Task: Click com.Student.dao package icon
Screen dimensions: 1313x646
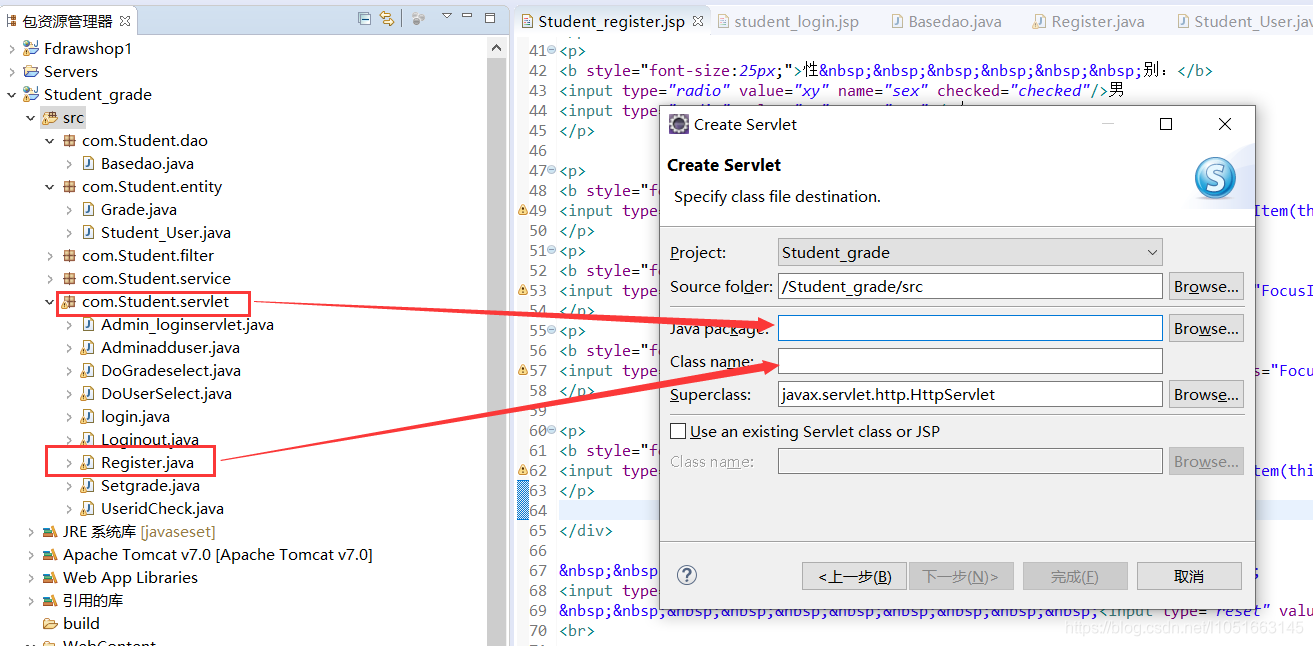Action: (69, 140)
